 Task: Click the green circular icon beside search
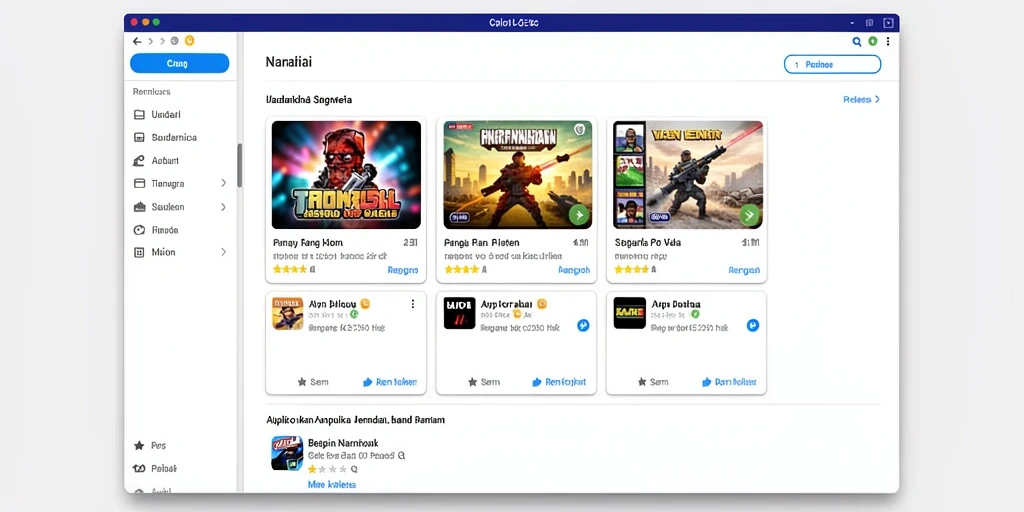pos(872,42)
